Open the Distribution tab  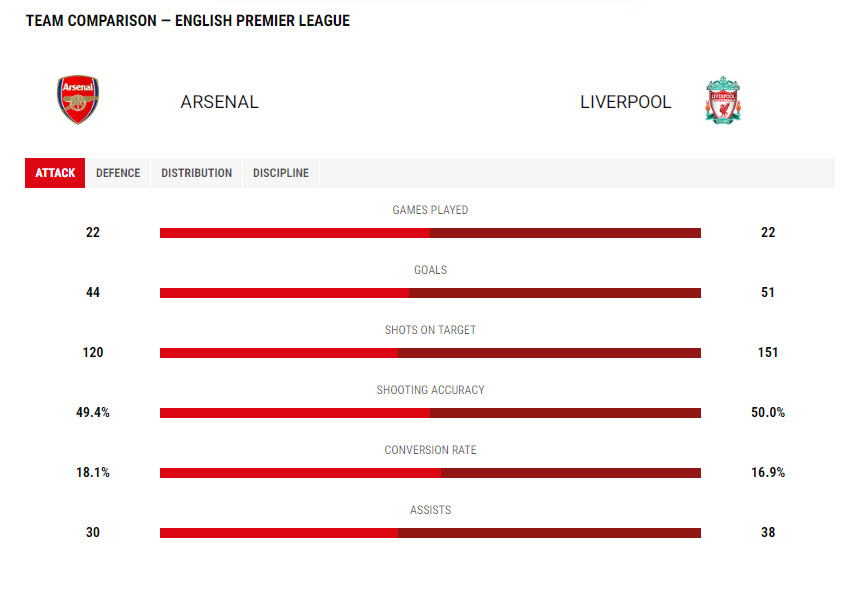coord(196,173)
